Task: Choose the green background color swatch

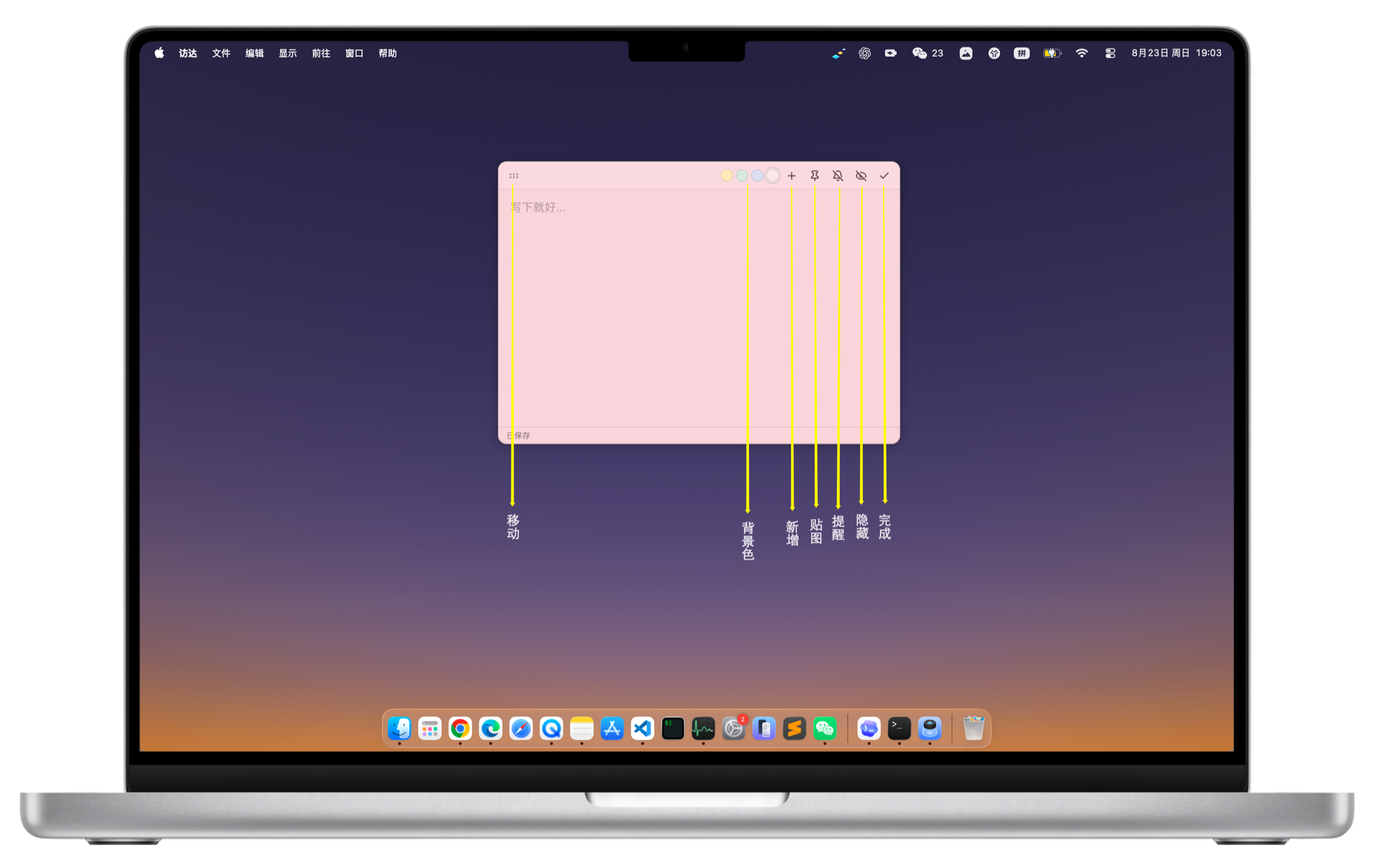Action: click(x=742, y=176)
